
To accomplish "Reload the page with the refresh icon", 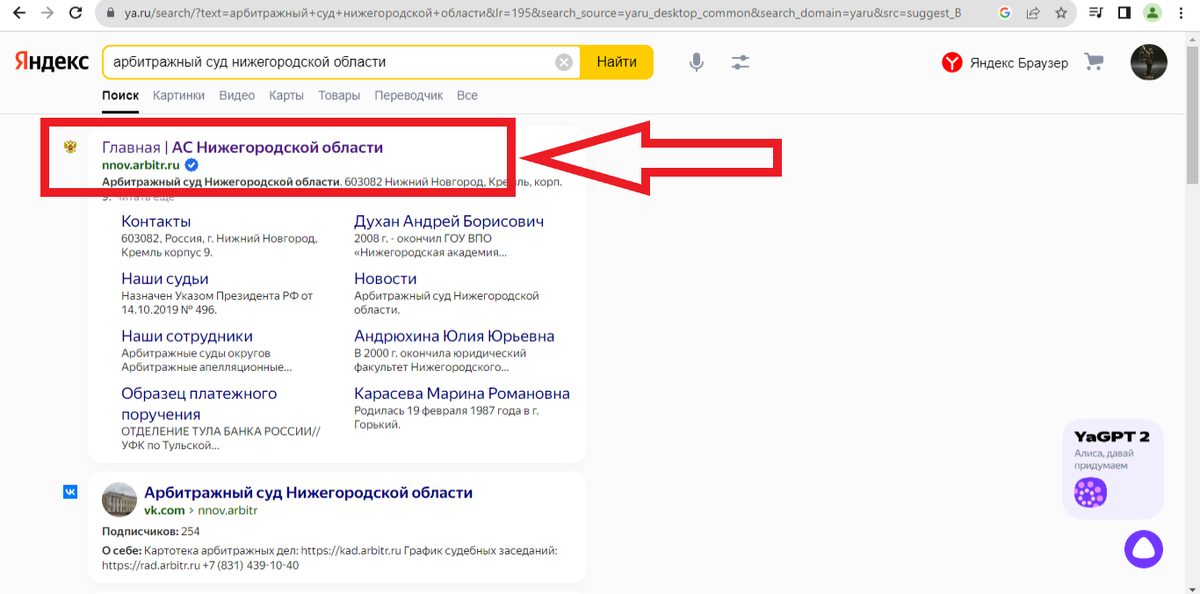I will [x=76, y=14].
